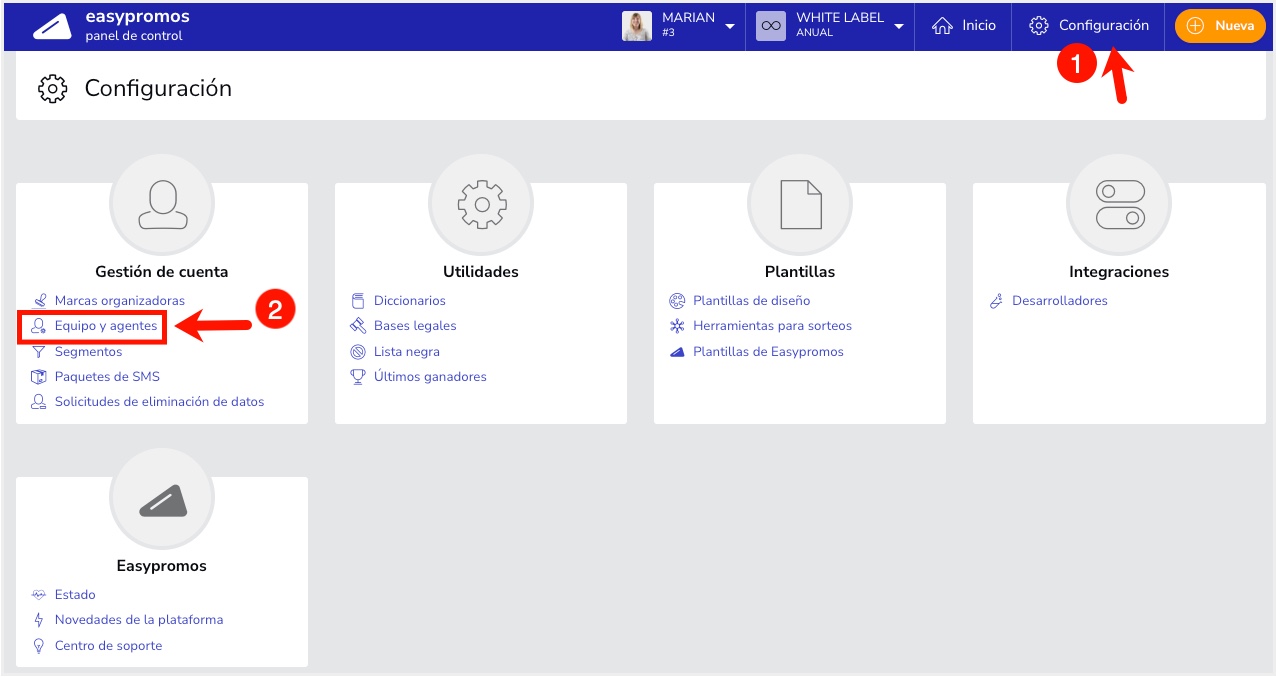Screen dimensions: 1276x677
Task: Click the Integraciones toggles icon
Action: (x=1120, y=204)
